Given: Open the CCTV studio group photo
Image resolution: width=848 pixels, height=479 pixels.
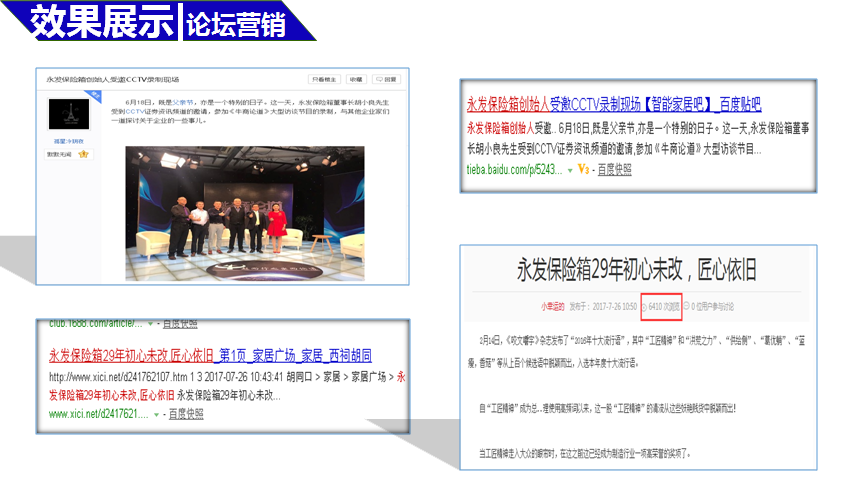Looking at the screenshot, I should [245, 214].
